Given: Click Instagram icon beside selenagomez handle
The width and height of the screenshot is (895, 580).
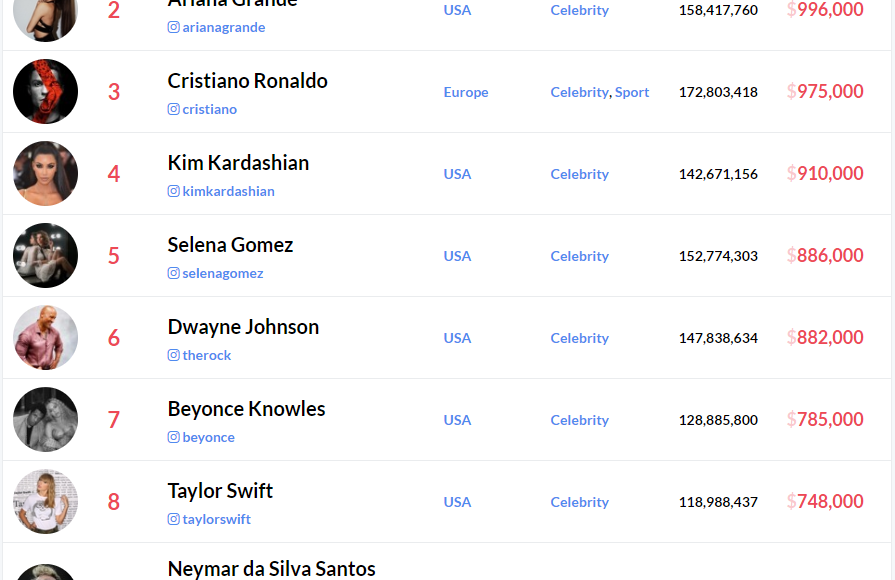Looking at the screenshot, I should [174, 273].
